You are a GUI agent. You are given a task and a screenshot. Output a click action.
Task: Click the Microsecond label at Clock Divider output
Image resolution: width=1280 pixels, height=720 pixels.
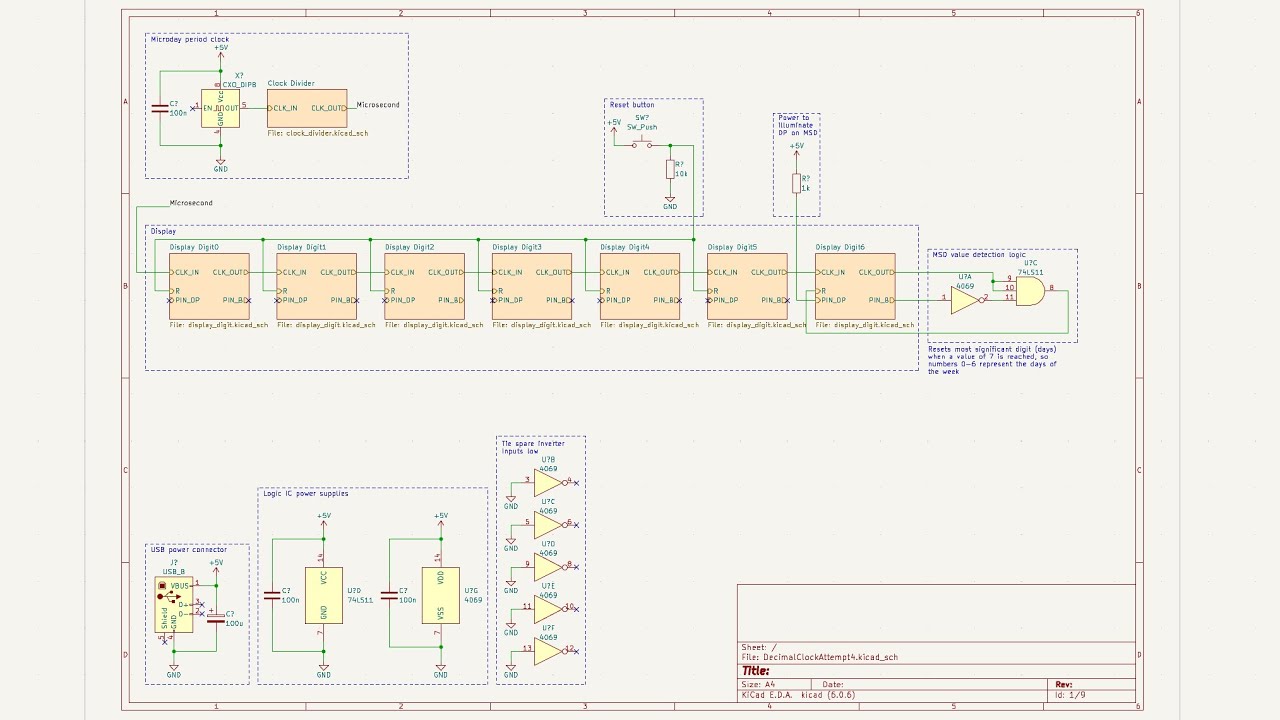[x=378, y=105]
